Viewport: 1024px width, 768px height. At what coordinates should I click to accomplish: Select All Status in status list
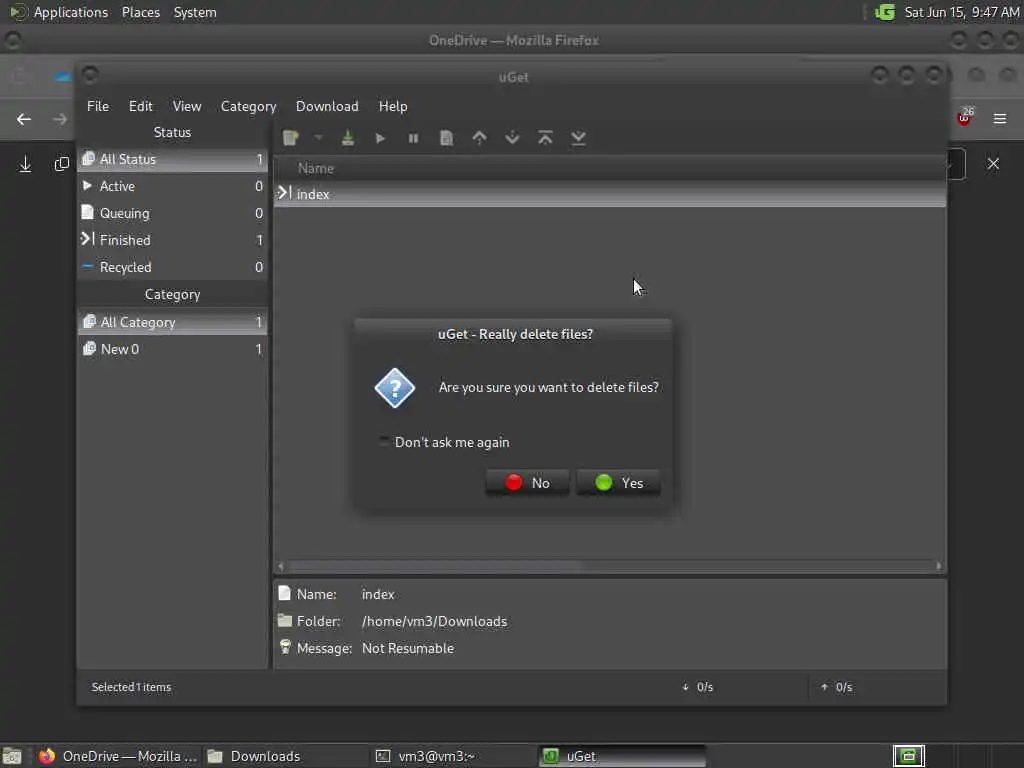pyautogui.click(x=172, y=159)
